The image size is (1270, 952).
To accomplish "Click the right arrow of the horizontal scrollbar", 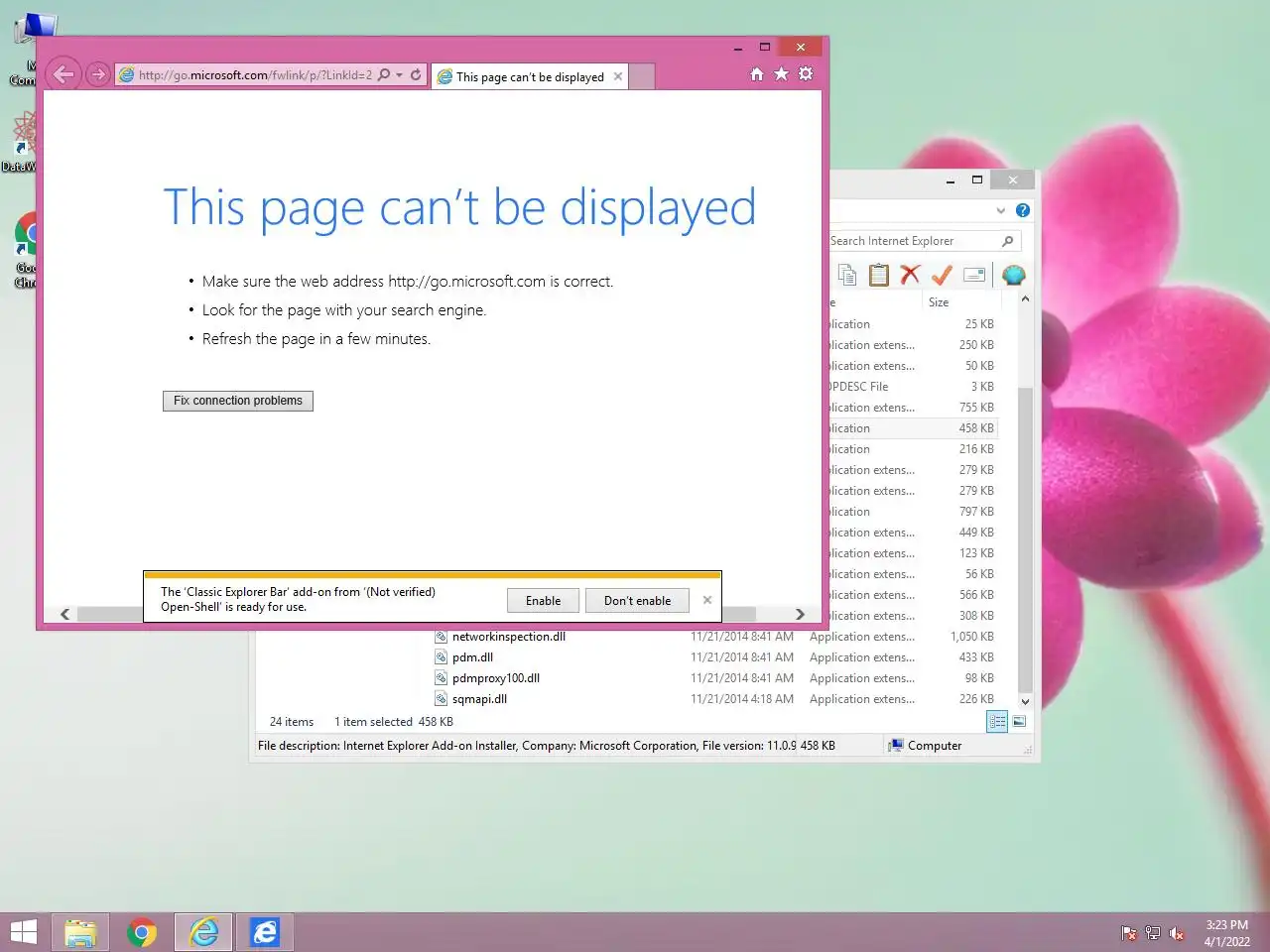I will [800, 614].
